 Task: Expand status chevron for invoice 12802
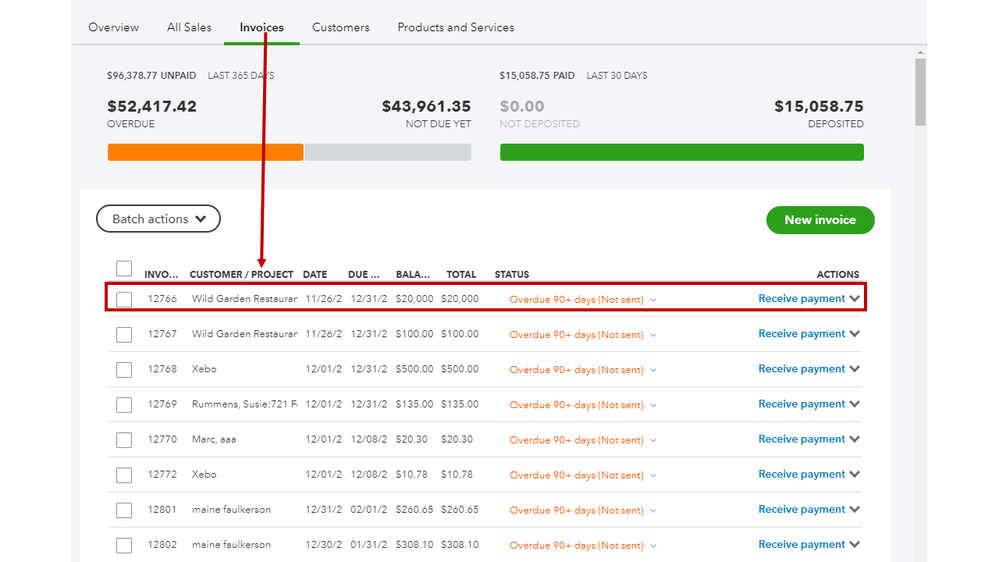coord(653,545)
